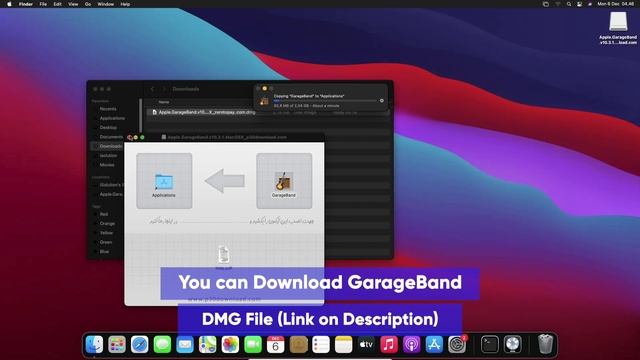Open Apple TV from the Dock
640x360 pixels.
[366, 344]
